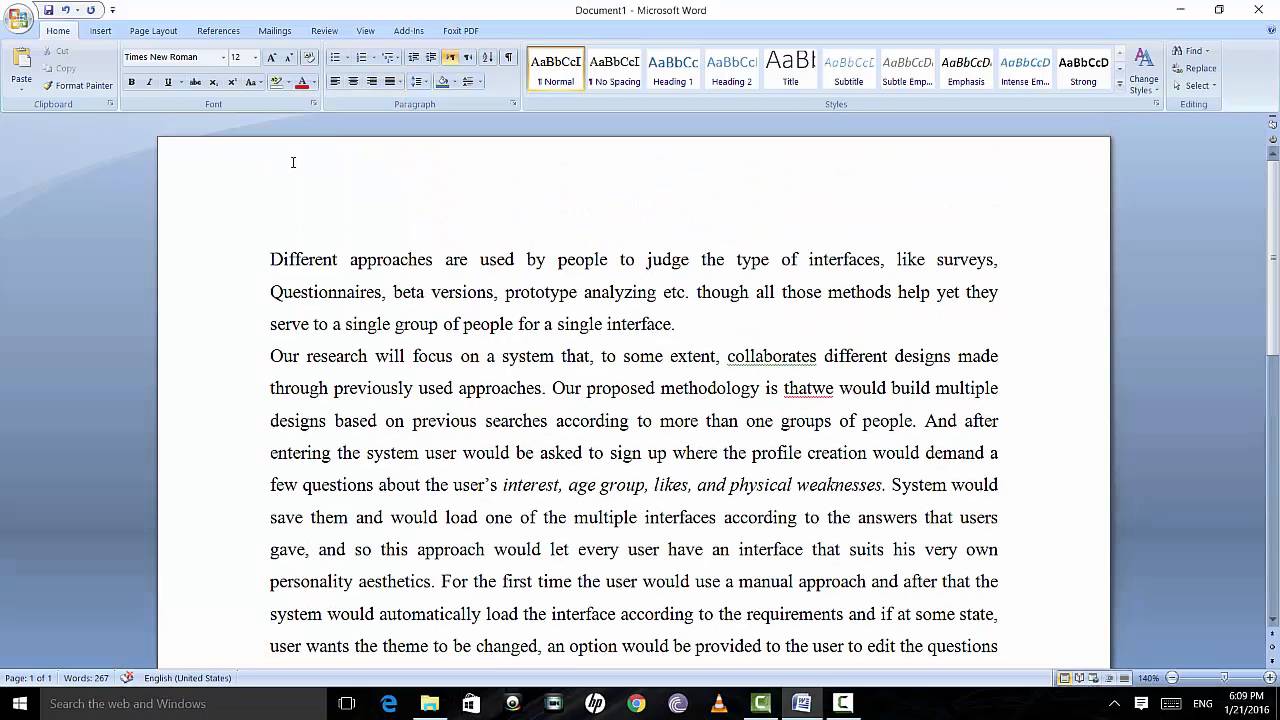1280x720 pixels.
Task: Toggle right-to-left text direction
Action: [x=468, y=57]
